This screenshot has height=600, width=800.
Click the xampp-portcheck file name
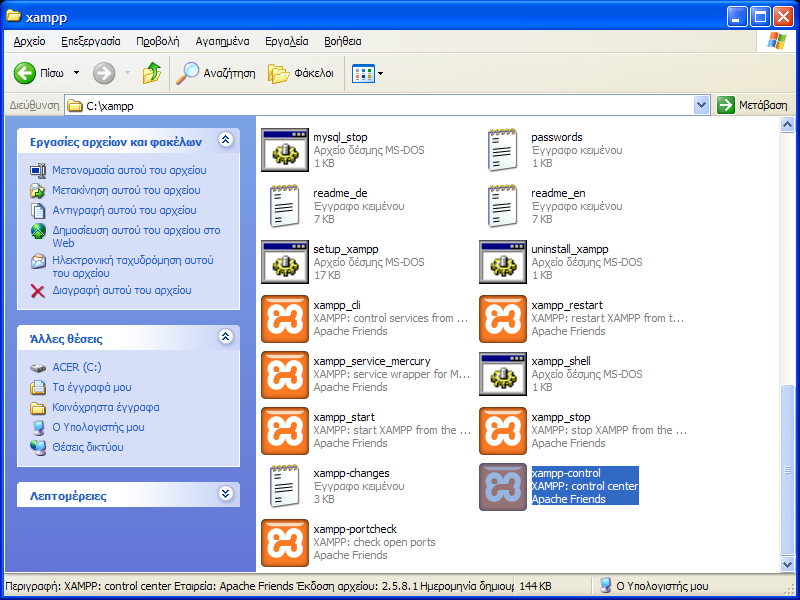tap(355, 529)
